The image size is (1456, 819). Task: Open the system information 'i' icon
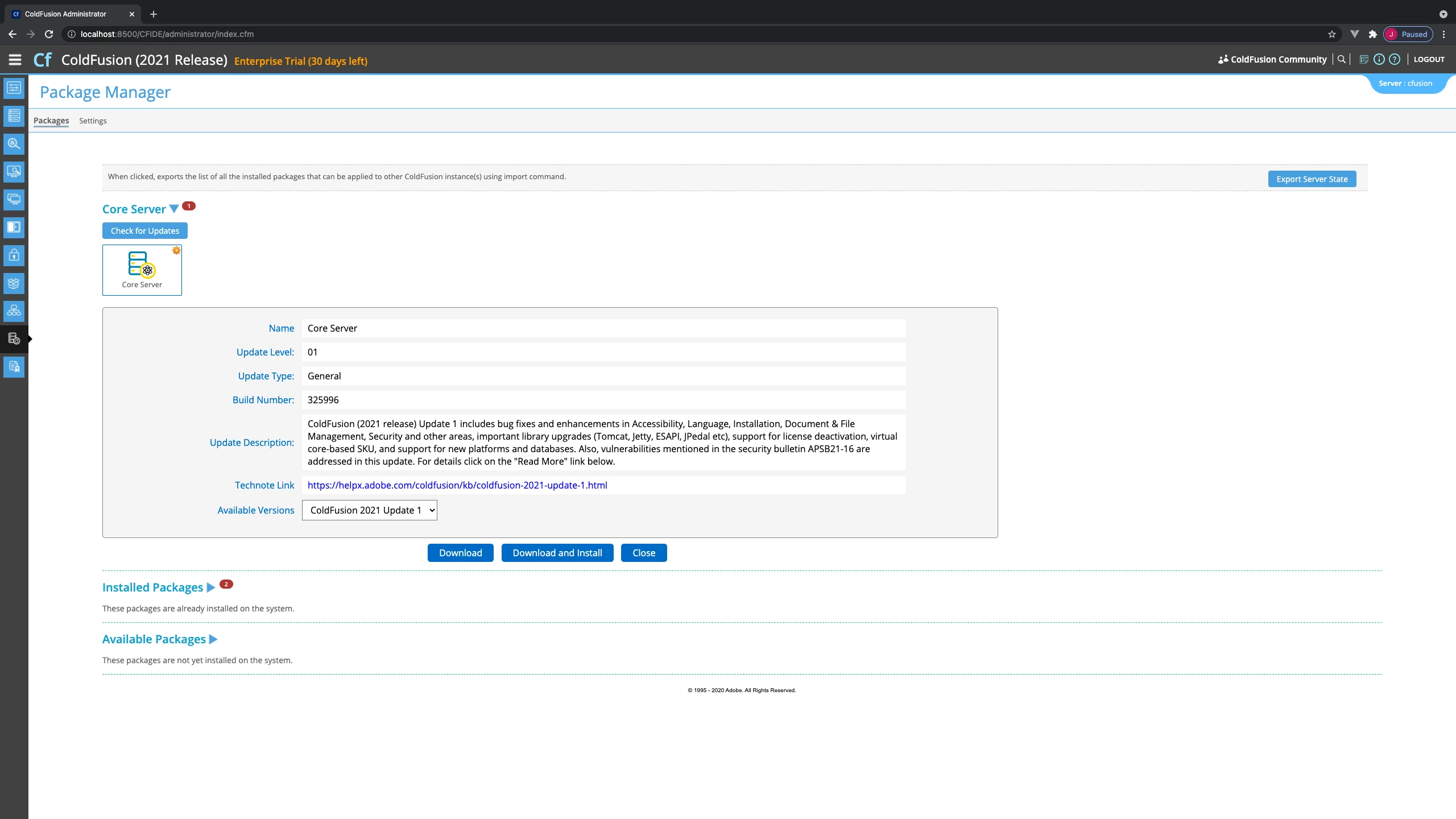[1379, 59]
